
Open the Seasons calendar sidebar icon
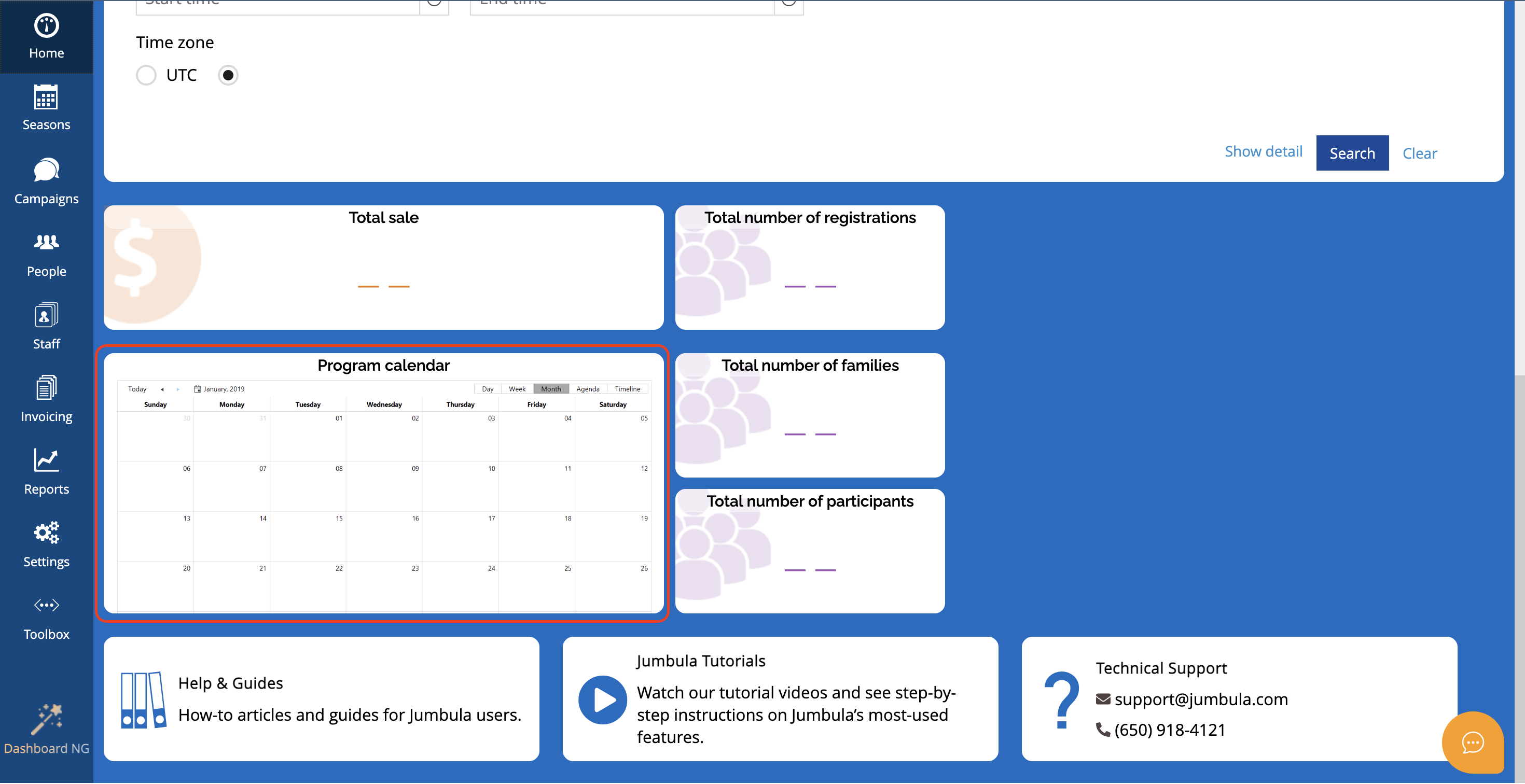(46, 97)
